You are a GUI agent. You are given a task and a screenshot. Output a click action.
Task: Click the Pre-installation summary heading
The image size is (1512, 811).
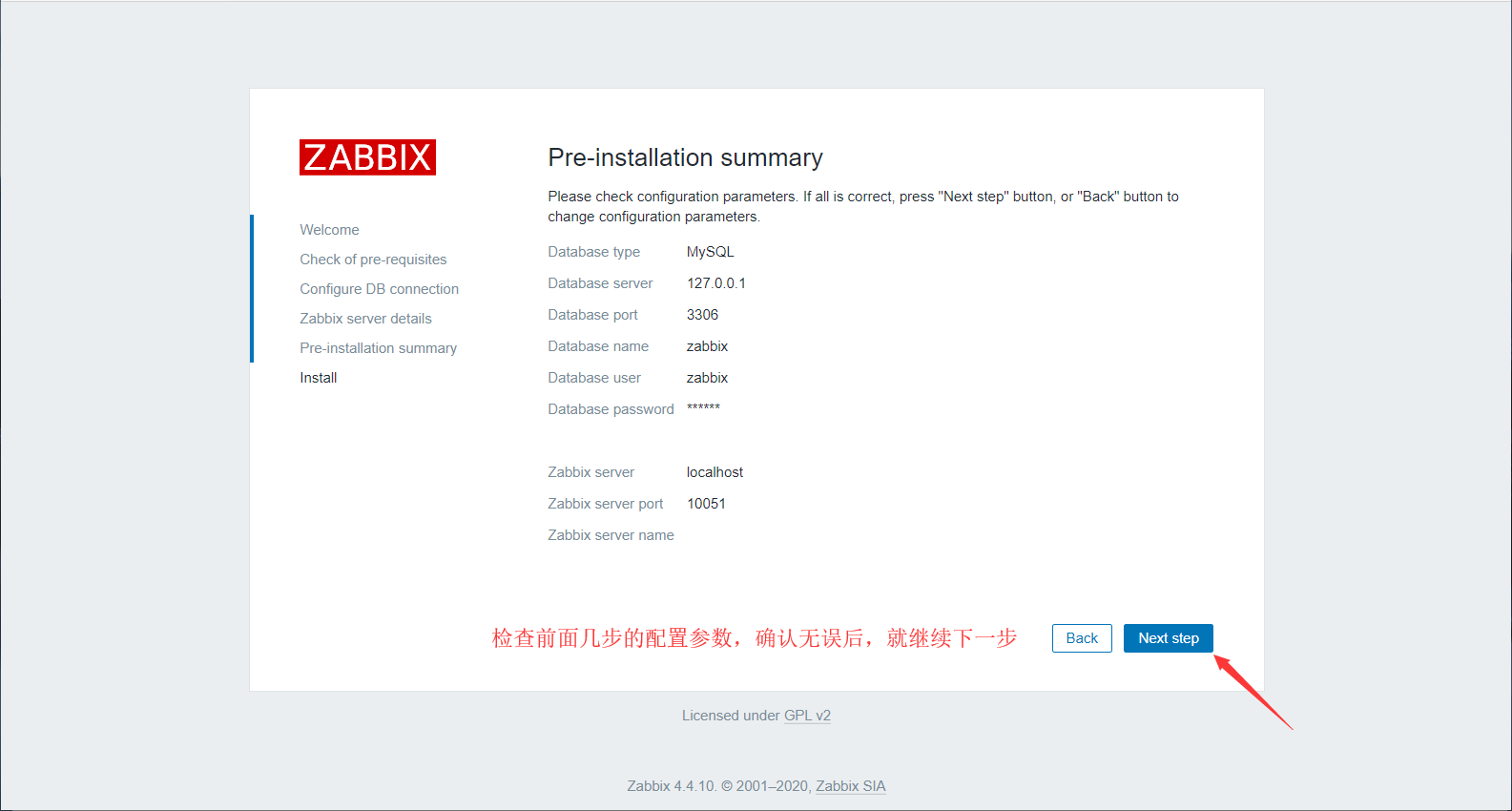click(685, 157)
